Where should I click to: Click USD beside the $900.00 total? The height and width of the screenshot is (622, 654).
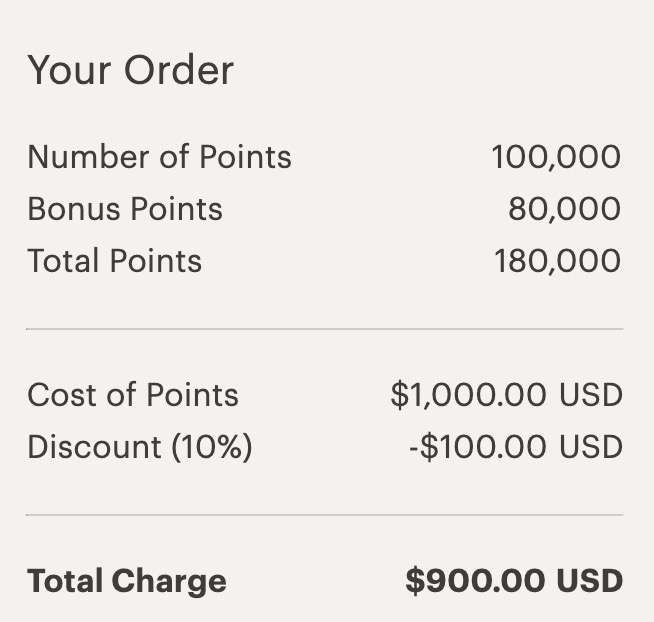[590, 581]
